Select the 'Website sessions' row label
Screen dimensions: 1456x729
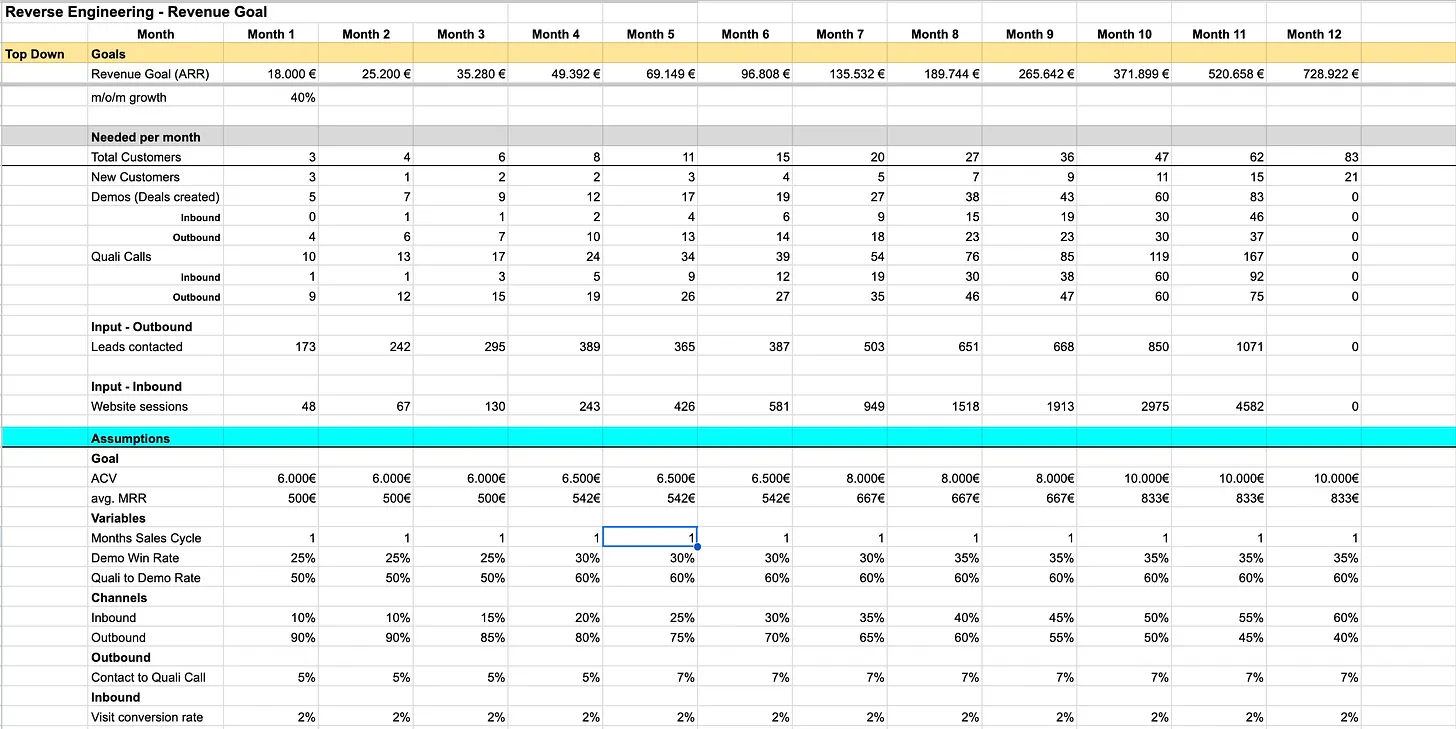[x=139, y=407]
